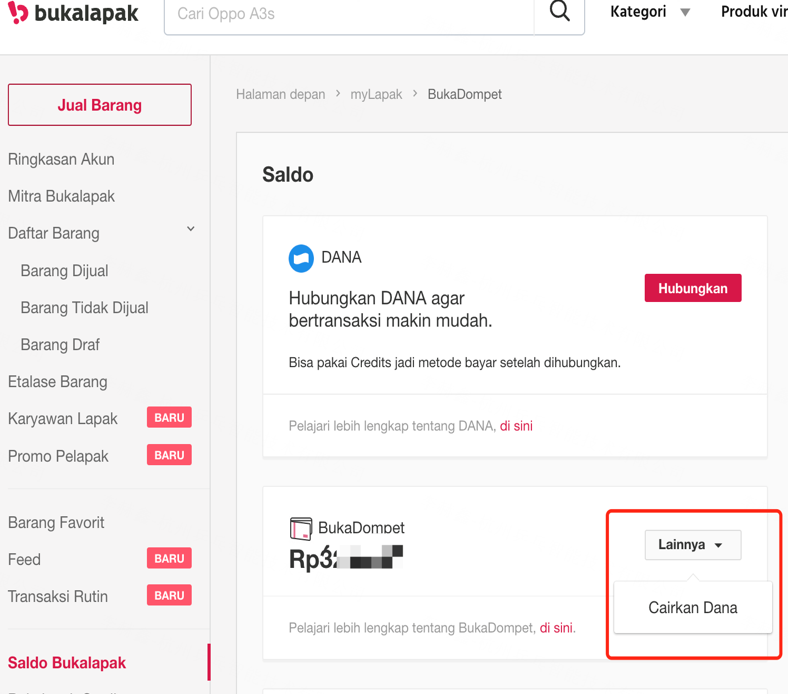
Task: Open the Kategori dropdown
Action: coord(650,12)
